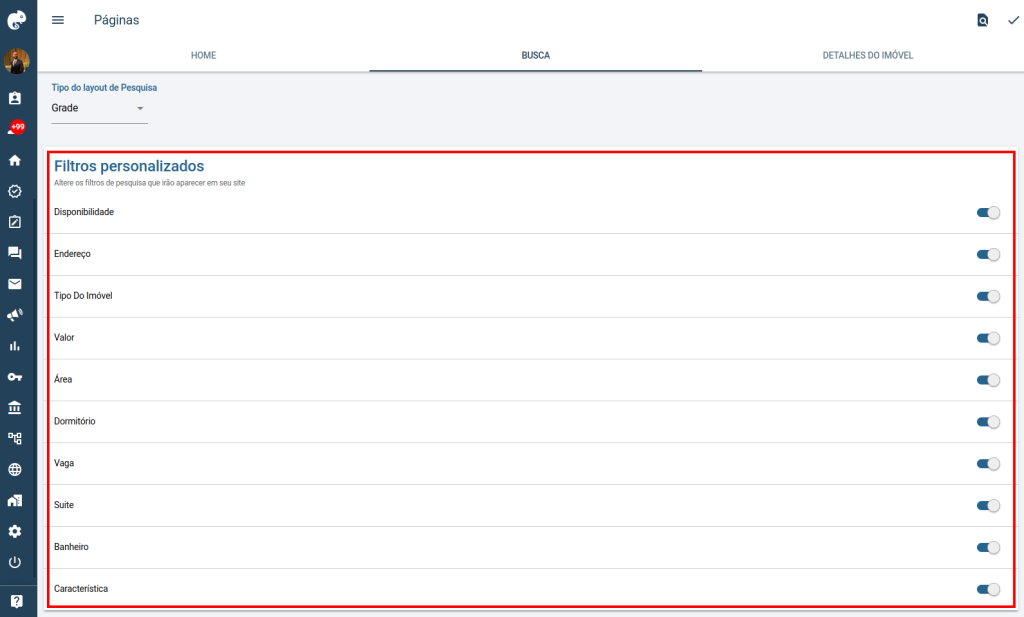Open the chat messages icon in sidebar

click(x=15, y=253)
